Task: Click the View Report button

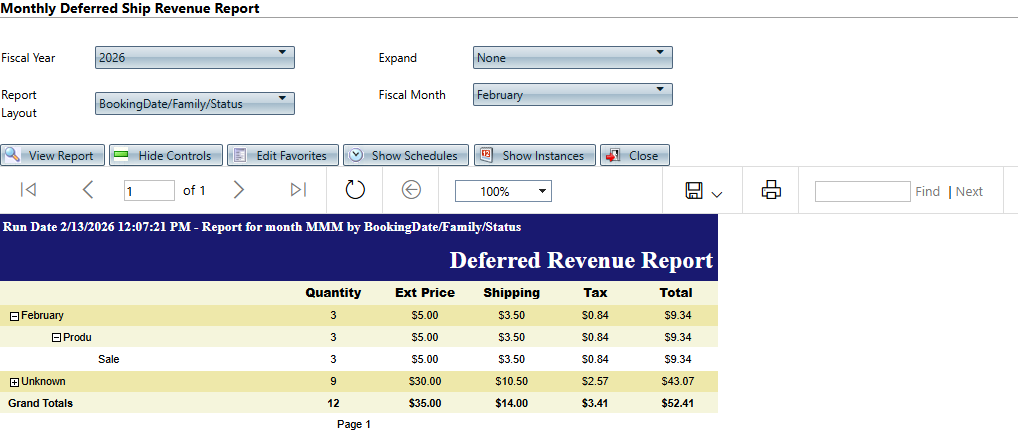Action: tap(53, 156)
